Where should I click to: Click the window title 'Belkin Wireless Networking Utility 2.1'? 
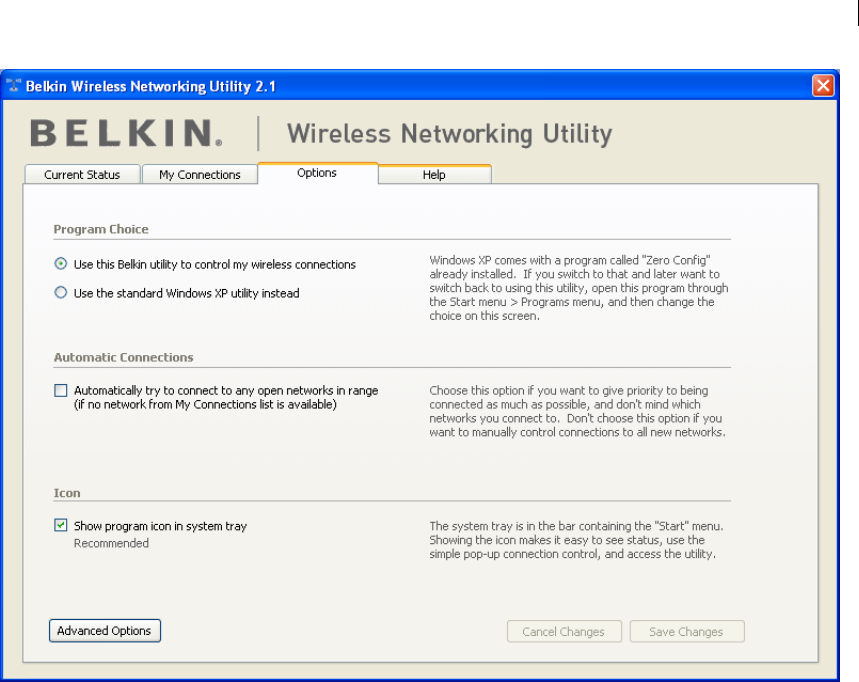coord(151,87)
